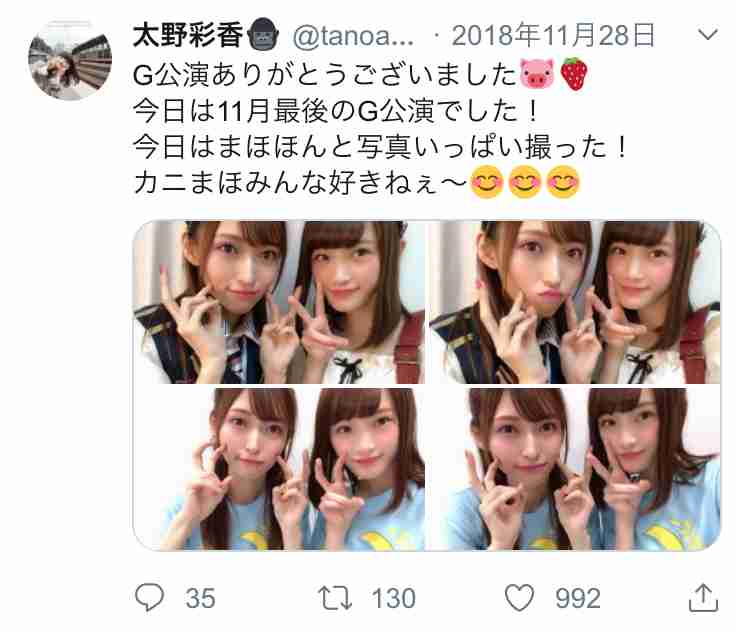The height and width of the screenshot is (633, 736).
Task: Click the pig face emoji
Action: [537, 74]
